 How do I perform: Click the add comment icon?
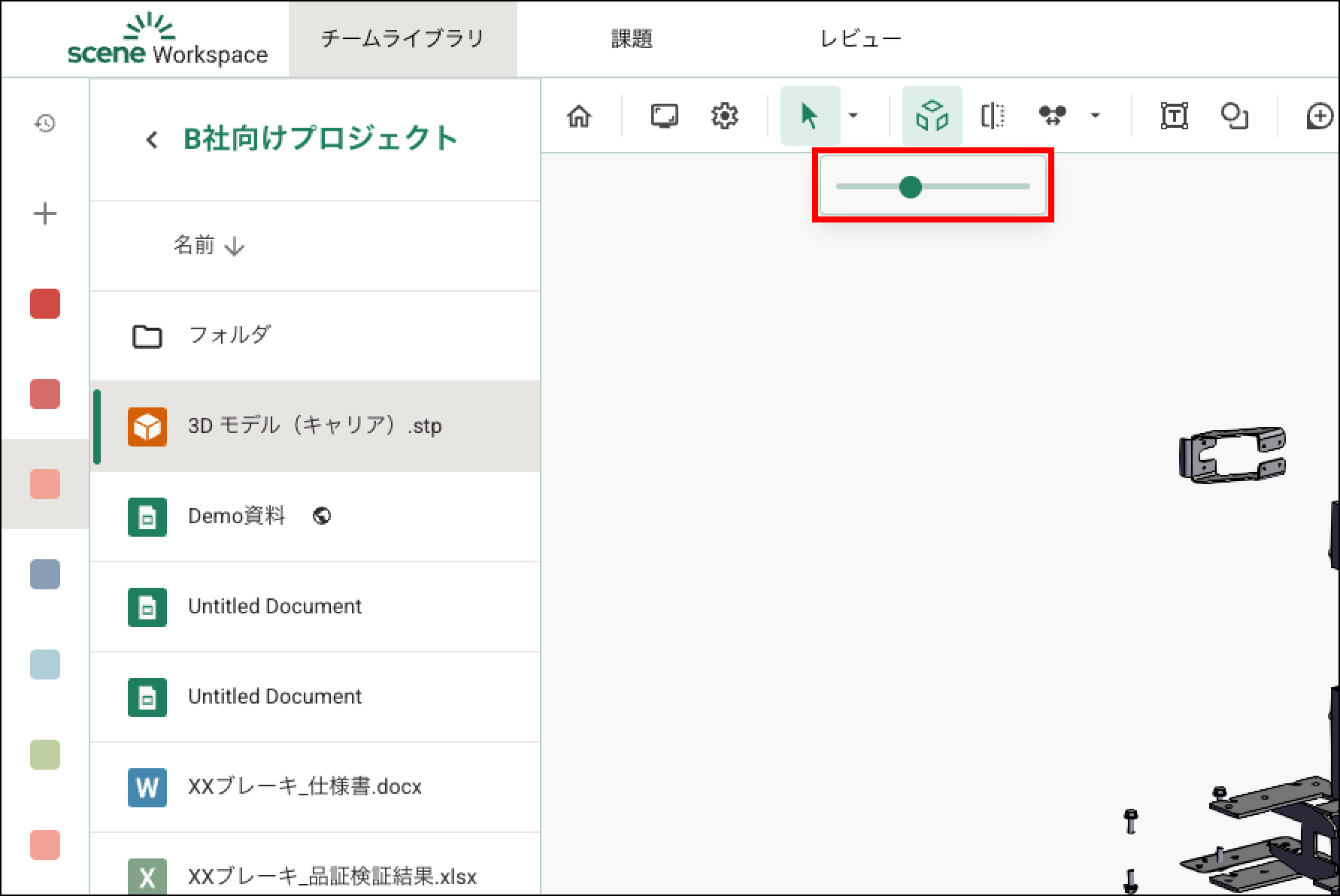[1320, 116]
